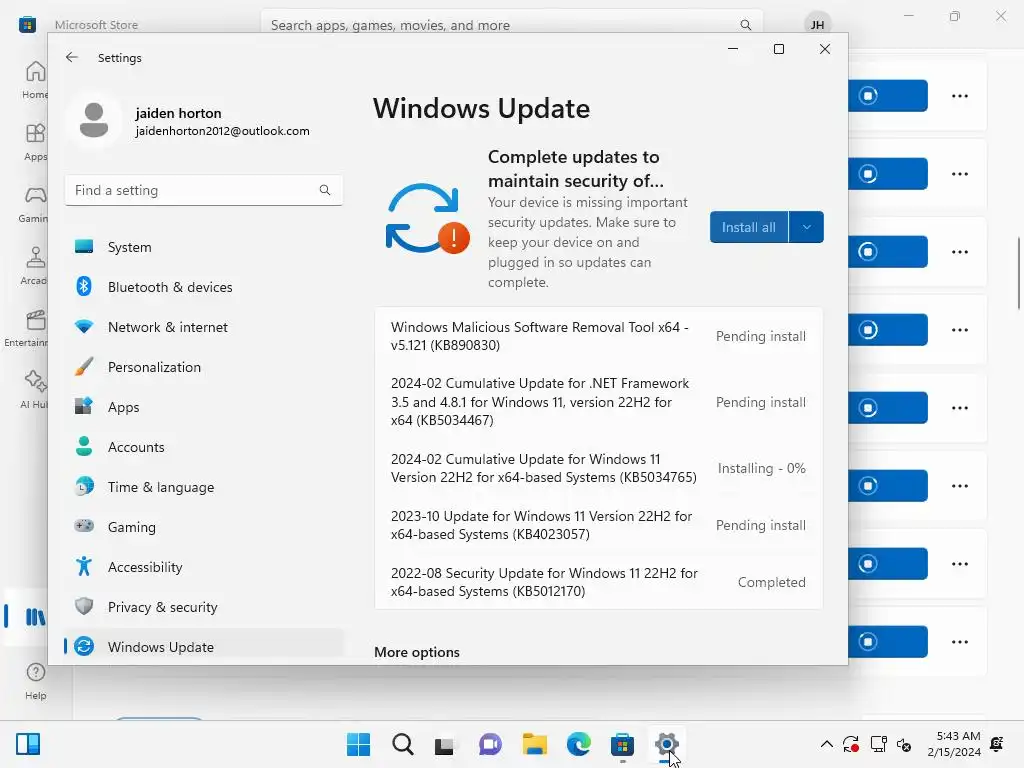
Task: Open File Explorer from the taskbar
Action: coord(534,744)
